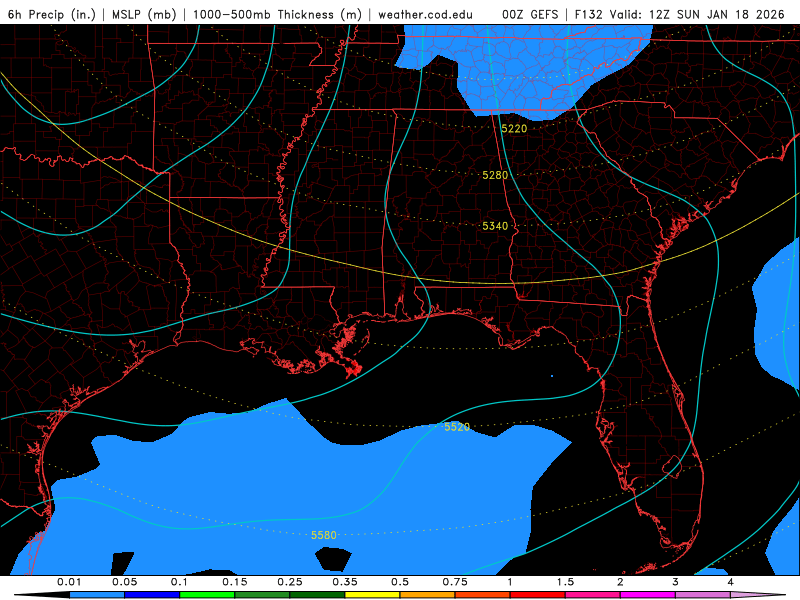800x600 pixels.
Task: Pick the red 1–1.5 legend swatch
Action: (x=538, y=595)
